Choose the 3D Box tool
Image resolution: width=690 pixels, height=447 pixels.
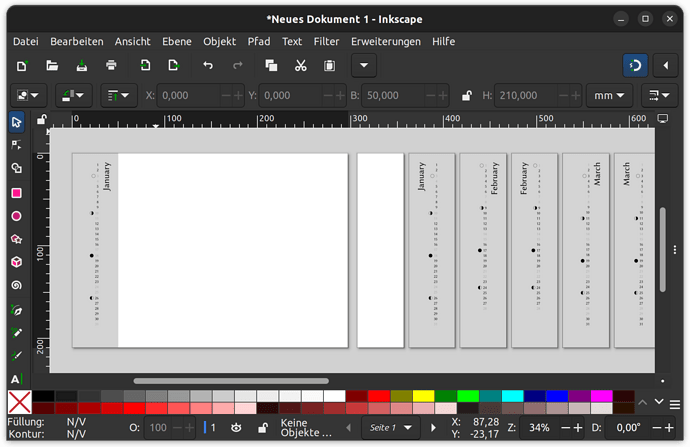(16, 262)
